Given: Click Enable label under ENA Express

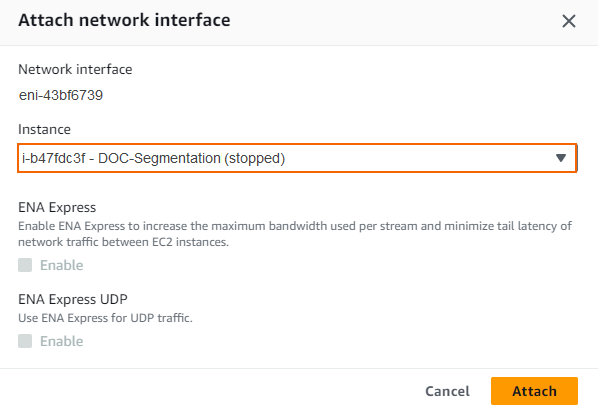Looking at the screenshot, I should click(x=61, y=265).
